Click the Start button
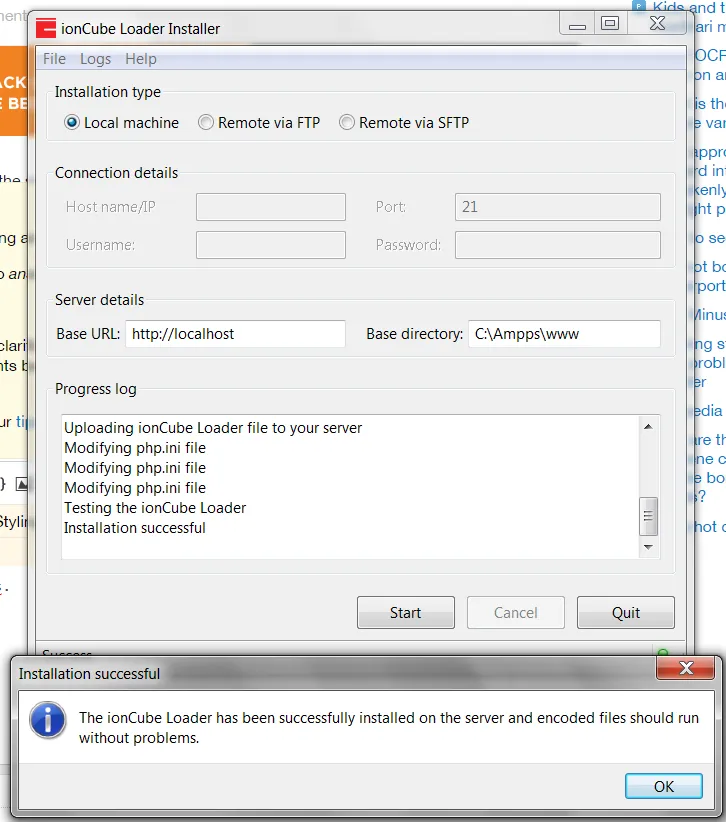This screenshot has width=726, height=822. click(x=406, y=612)
